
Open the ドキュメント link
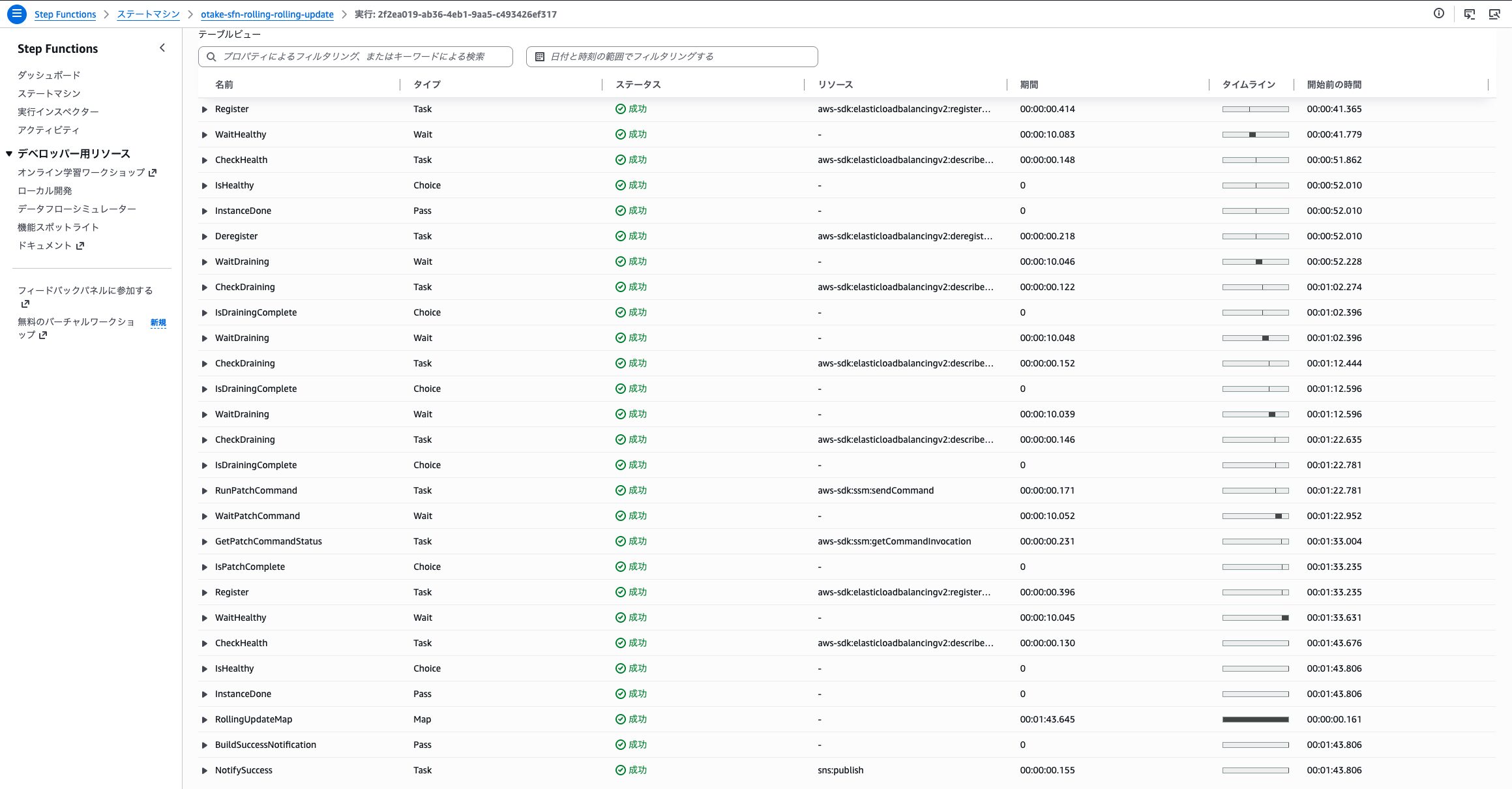(x=44, y=245)
